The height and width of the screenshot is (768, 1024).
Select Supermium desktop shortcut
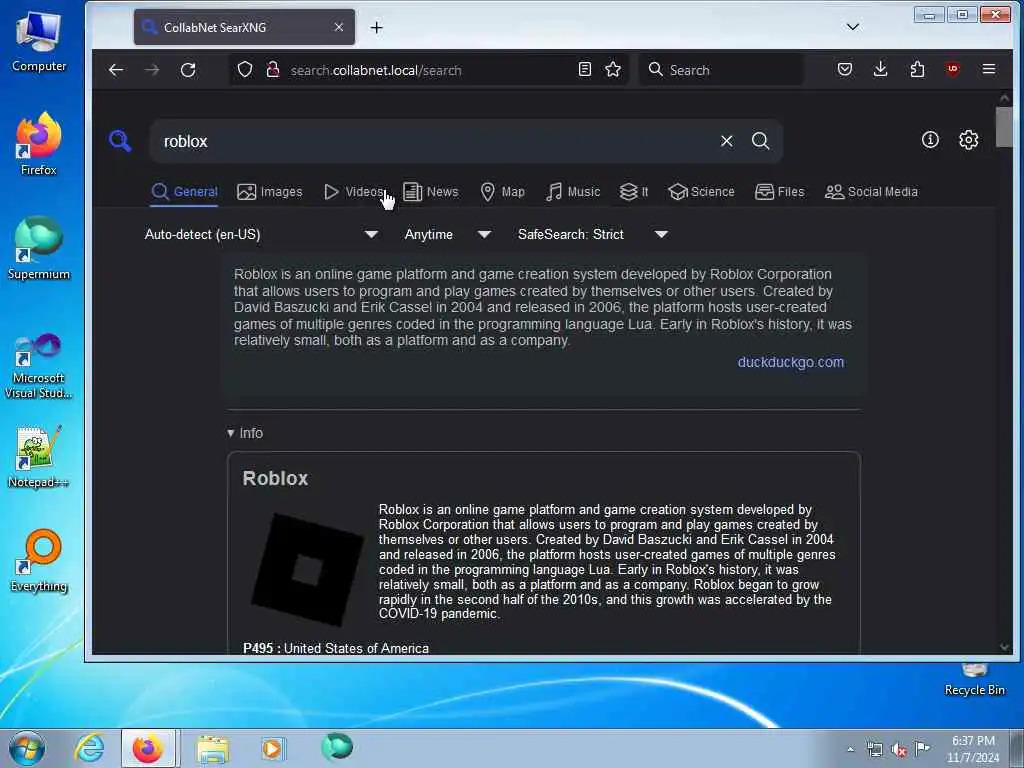tap(39, 248)
